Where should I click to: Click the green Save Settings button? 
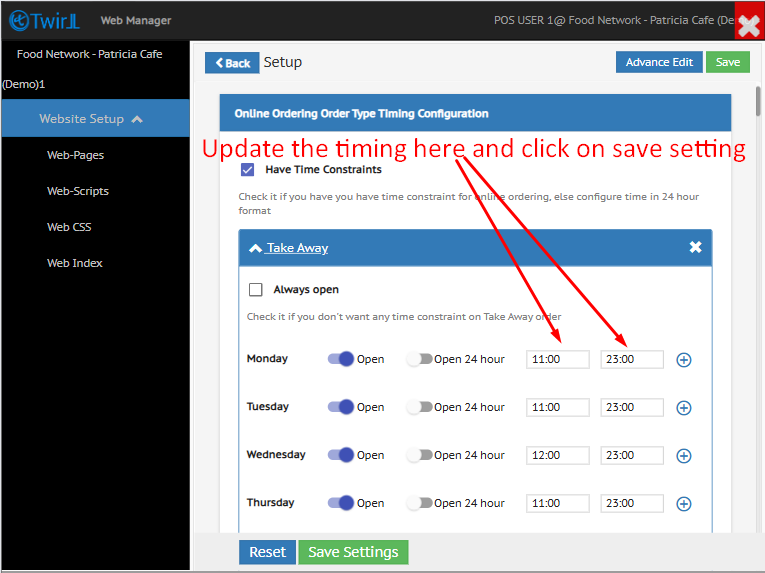(353, 552)
